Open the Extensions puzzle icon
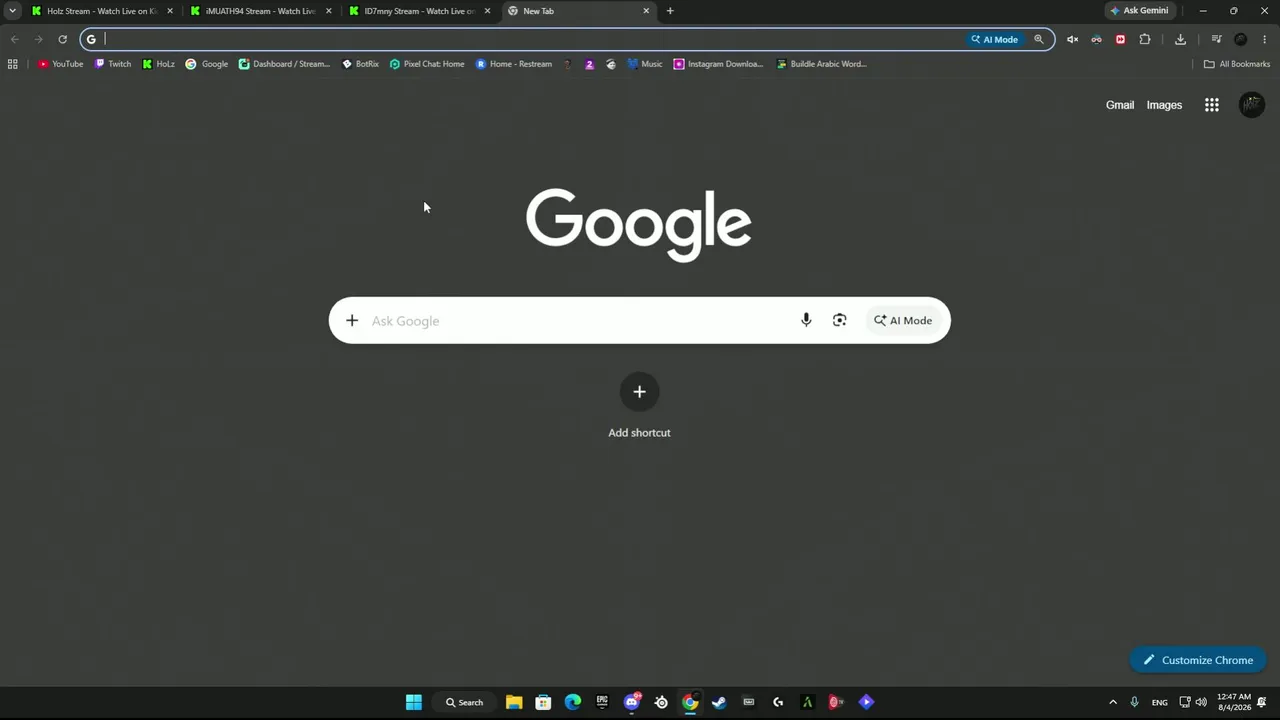This screenshot has width=1280, height=720. coord(1145,39)
